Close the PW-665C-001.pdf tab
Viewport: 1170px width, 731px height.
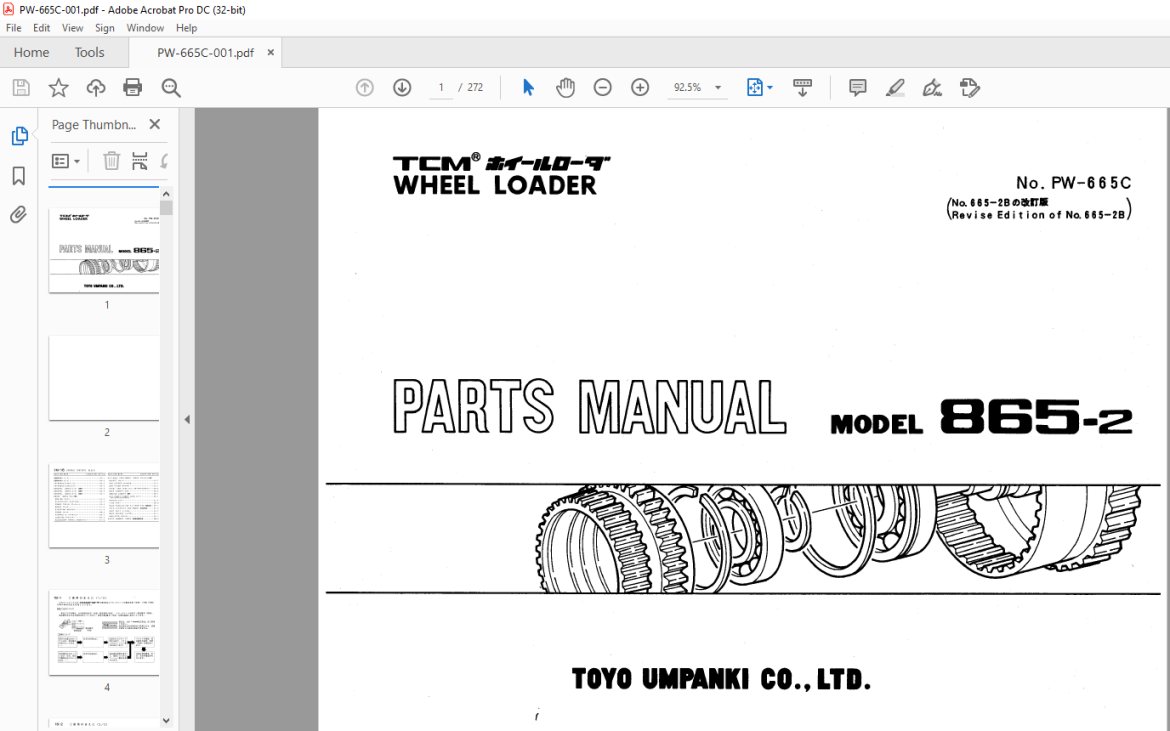[271, 52]
